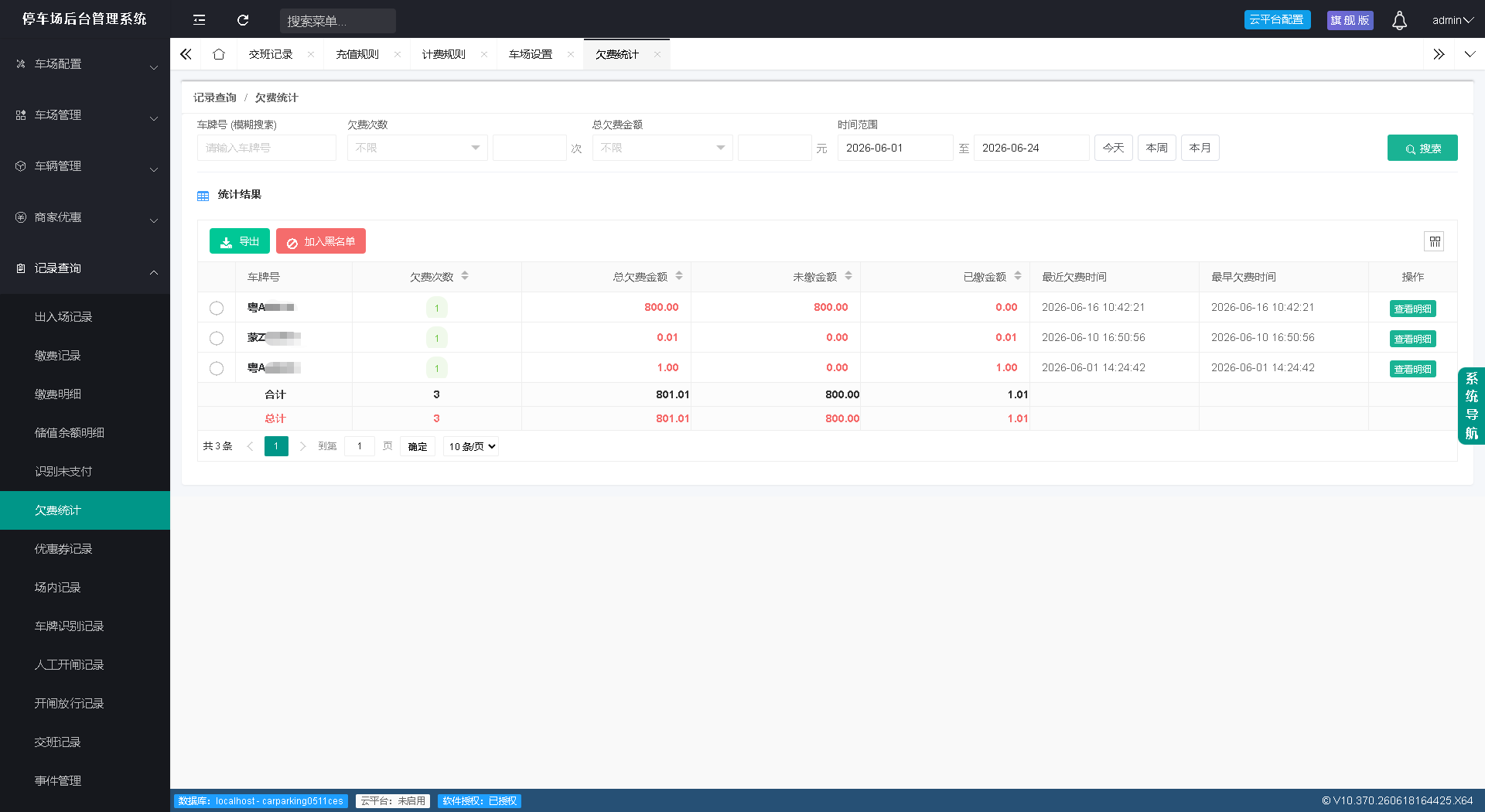Click the 车牌号 search input
The height and width of the screenshot is (812, 1485).
[267, 148]
